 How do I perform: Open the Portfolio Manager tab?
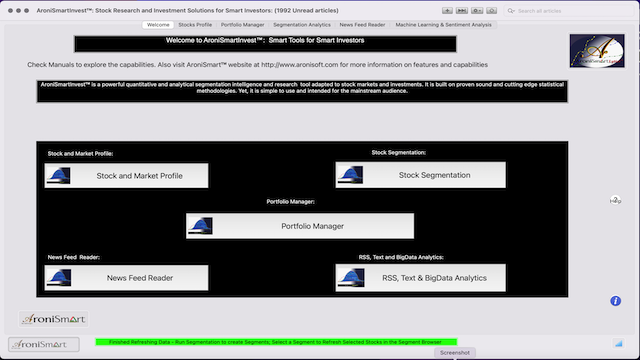tap(242, 25)
